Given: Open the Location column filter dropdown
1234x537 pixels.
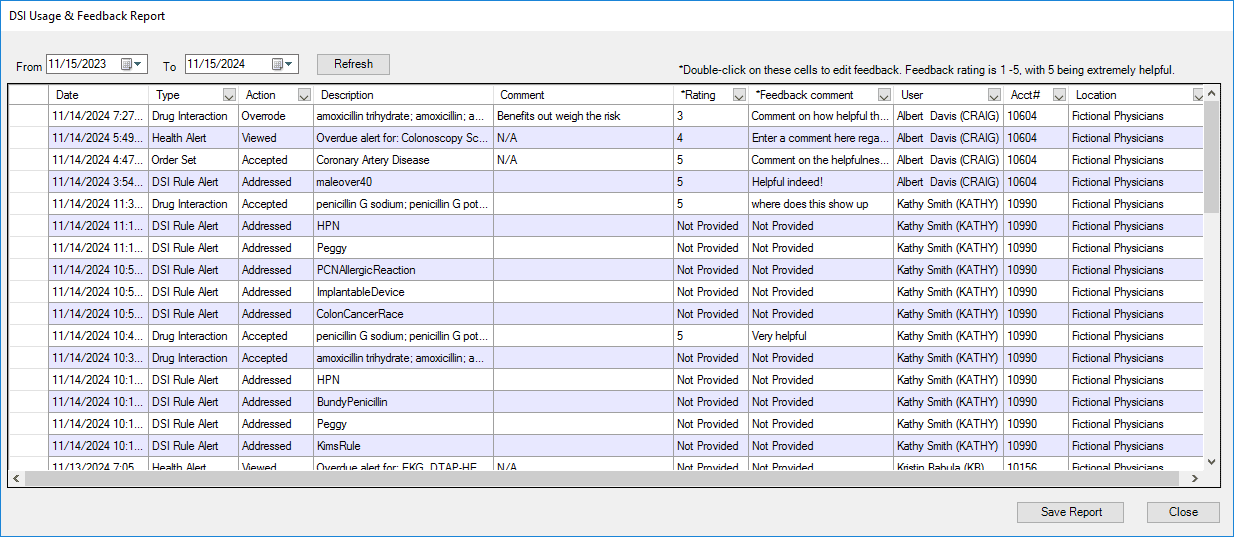Looking at the screenshot, I should click(x=1198, y=95).
